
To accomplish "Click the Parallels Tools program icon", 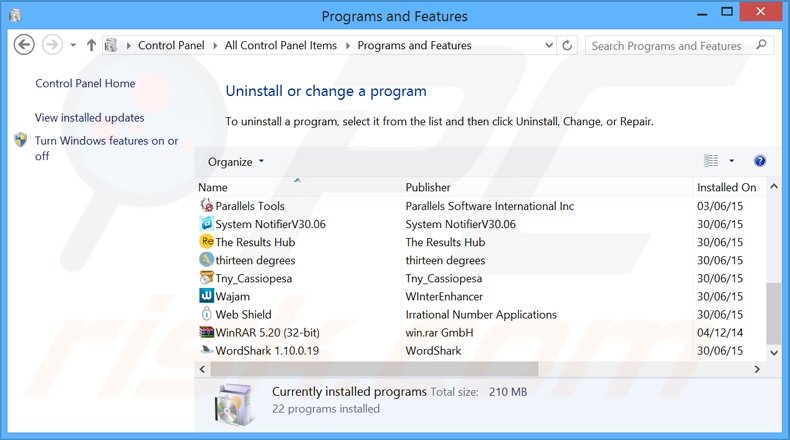I will coord(207,205).
